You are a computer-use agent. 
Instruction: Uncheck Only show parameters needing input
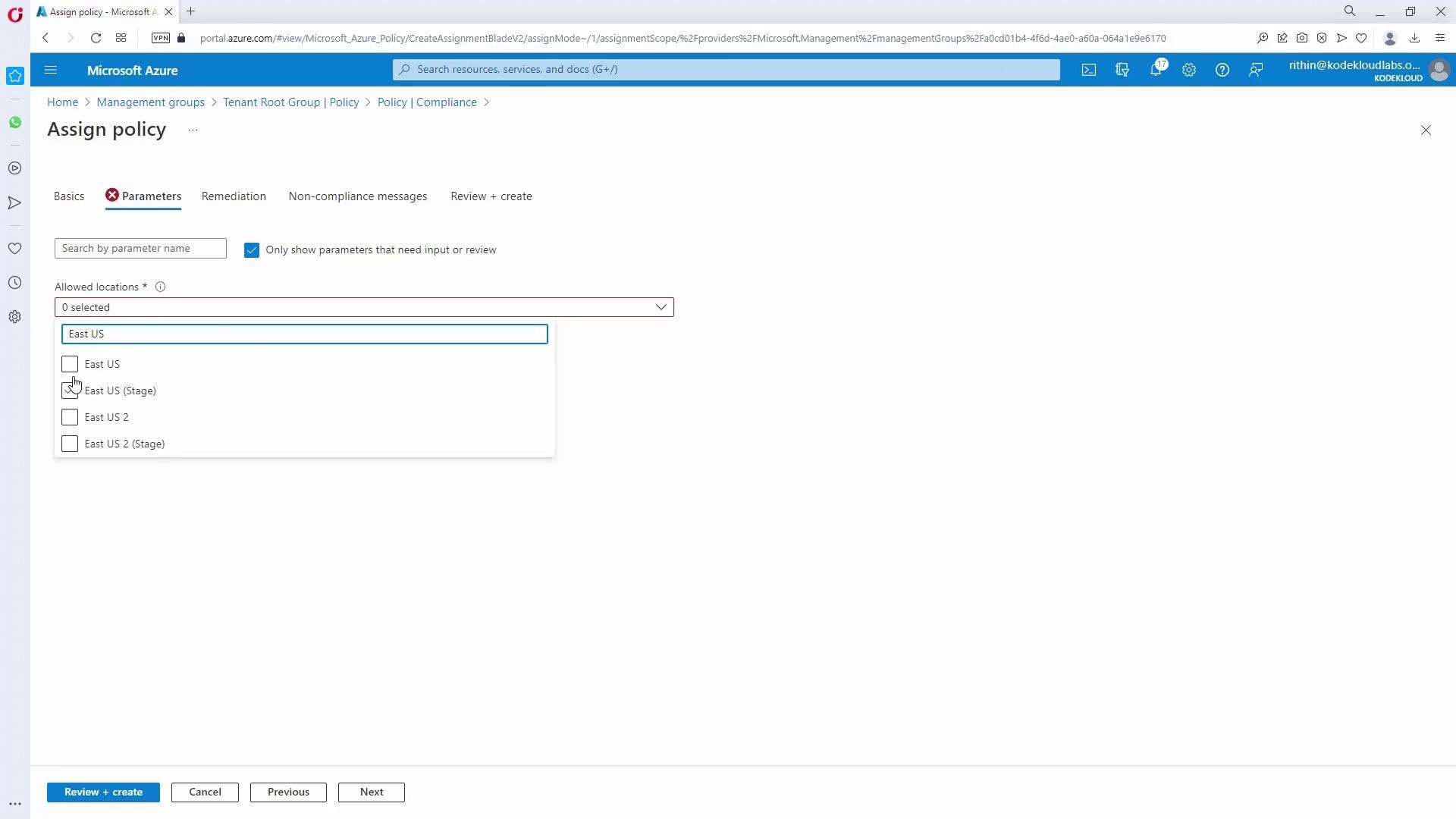tap(252, 250)
